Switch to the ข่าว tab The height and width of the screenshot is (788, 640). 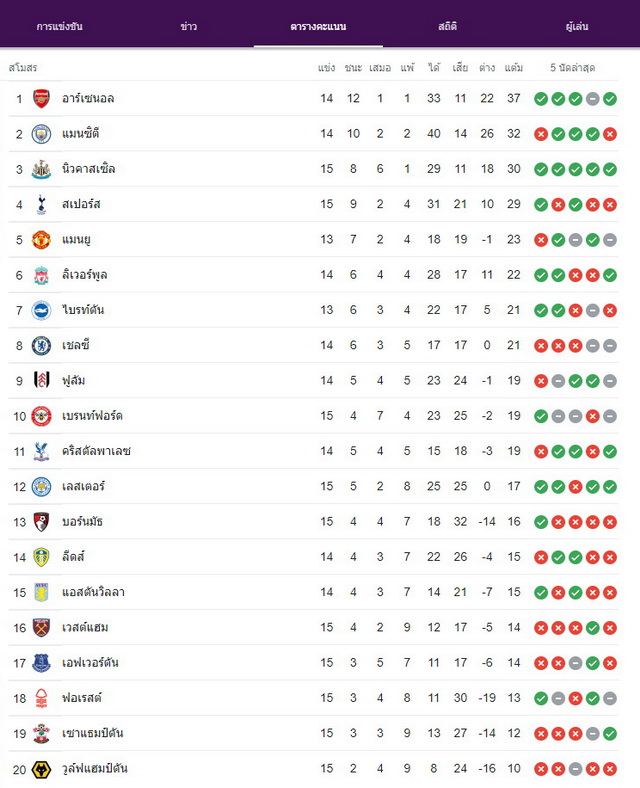pyautogui.click(x=189, y=27)
